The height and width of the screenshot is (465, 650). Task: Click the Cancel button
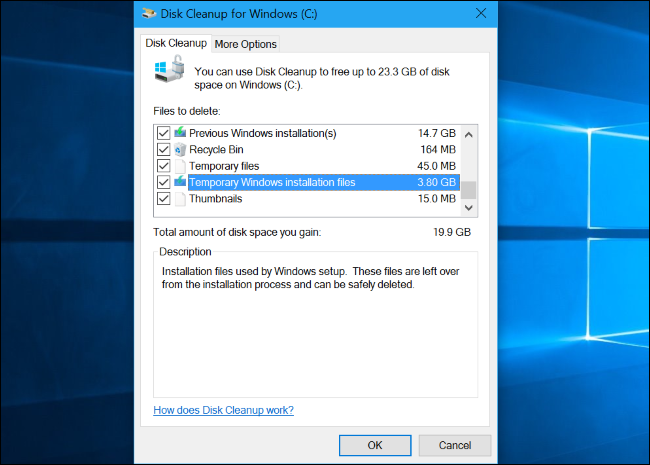(455, 445)
